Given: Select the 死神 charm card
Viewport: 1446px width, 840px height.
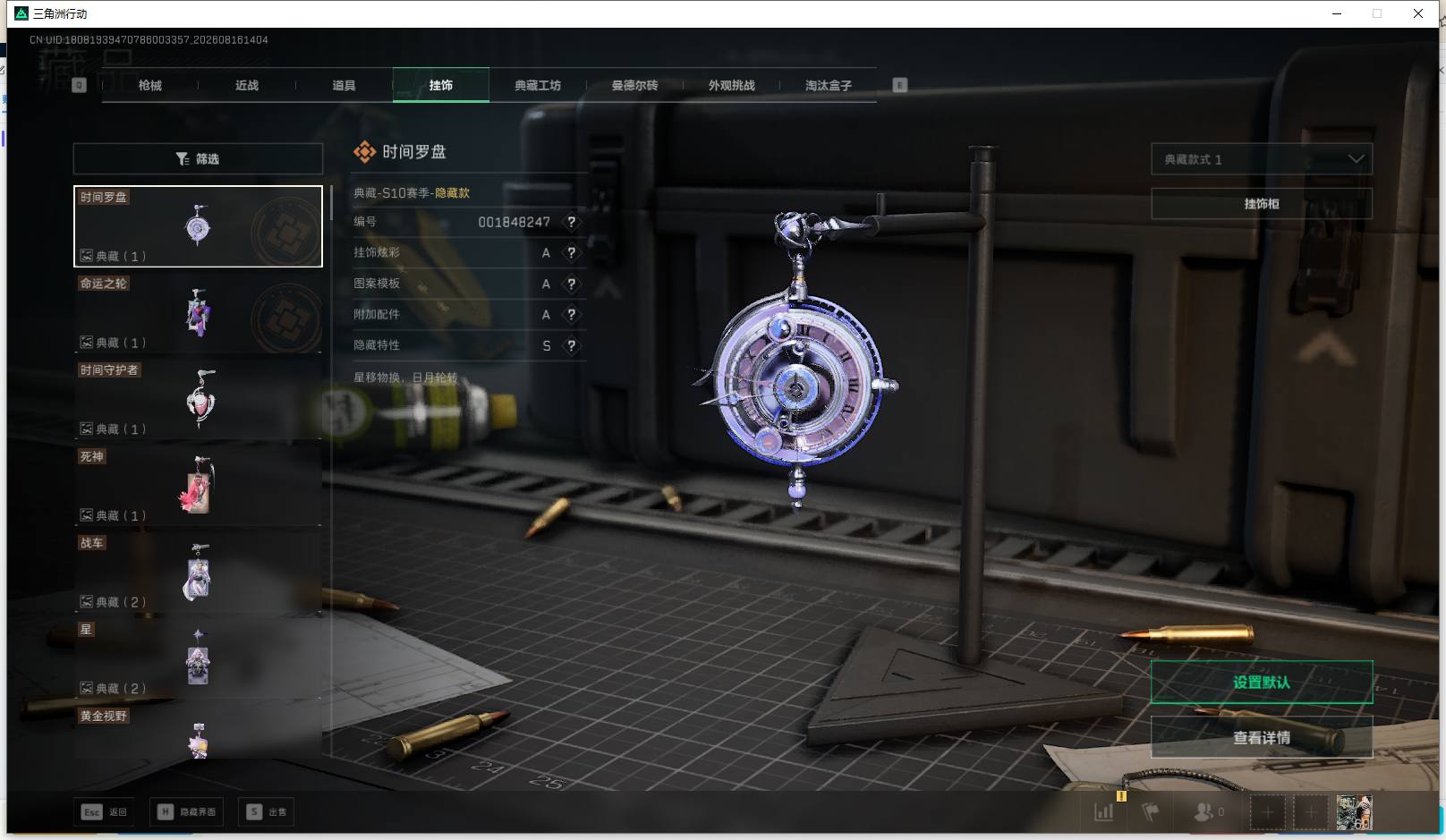Looking at the screenshot, I should click(x=198, y=486).
